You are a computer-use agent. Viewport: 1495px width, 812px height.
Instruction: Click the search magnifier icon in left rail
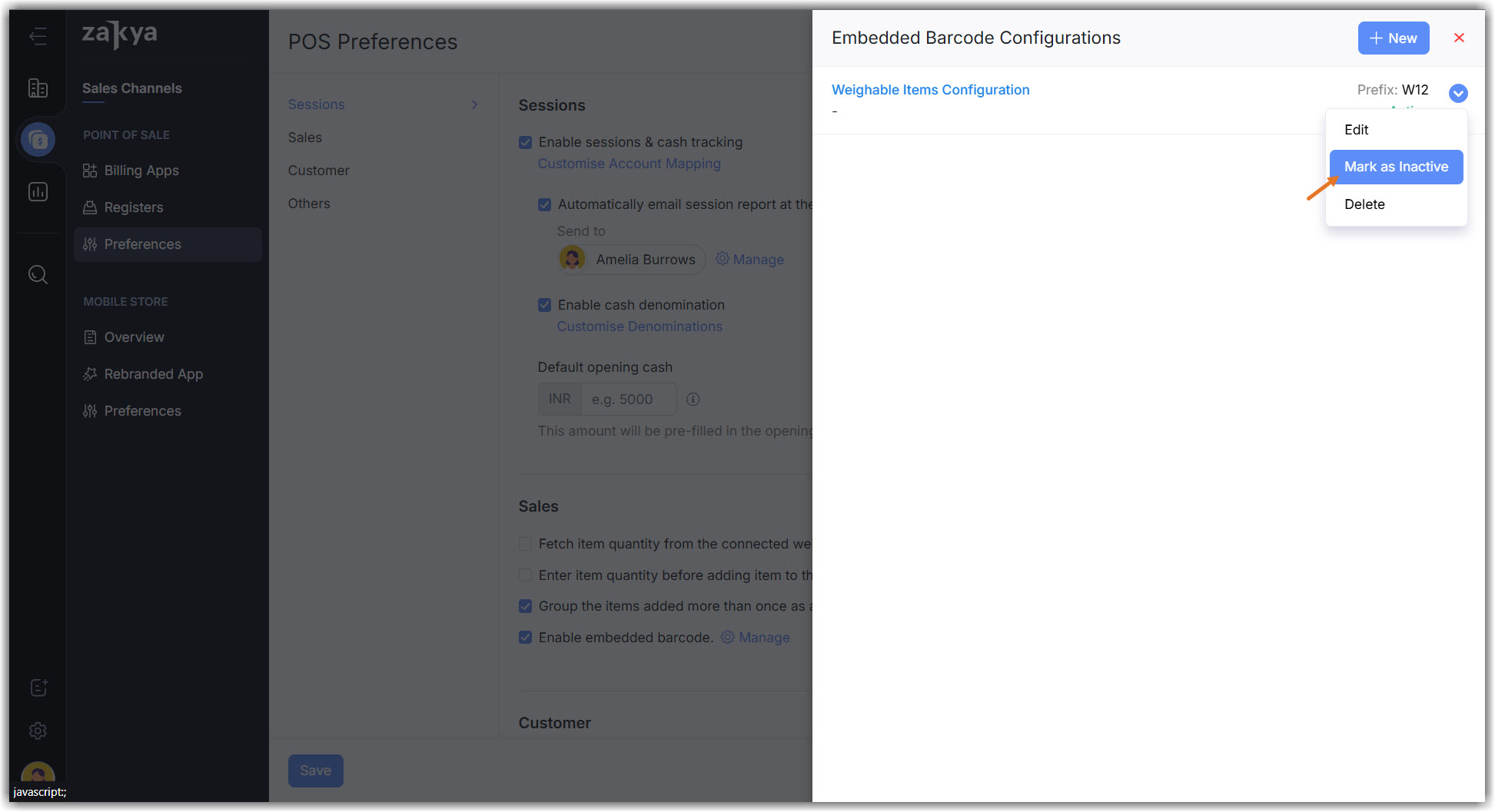38,274
